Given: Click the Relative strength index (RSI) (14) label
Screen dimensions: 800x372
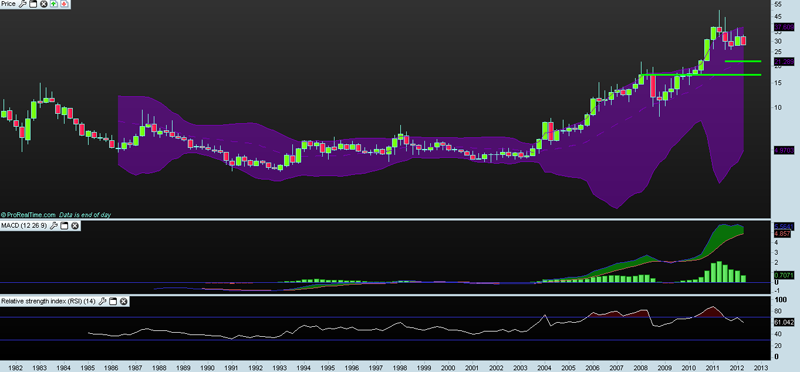Looking at the screenshot, I should pyautogui.click(x=48, y=302).
